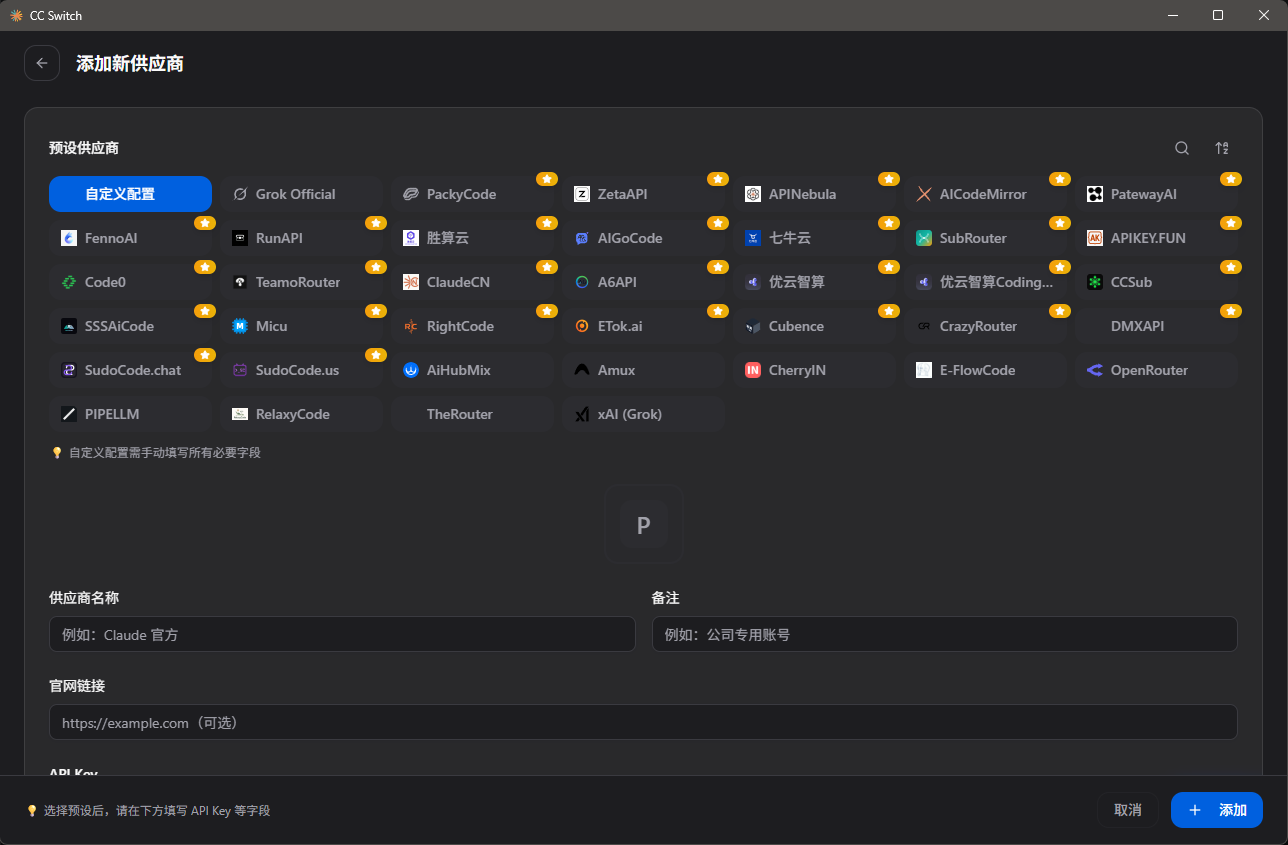
Task: Click the PackyCode logo icon
Action: click(x=411, y=194)
